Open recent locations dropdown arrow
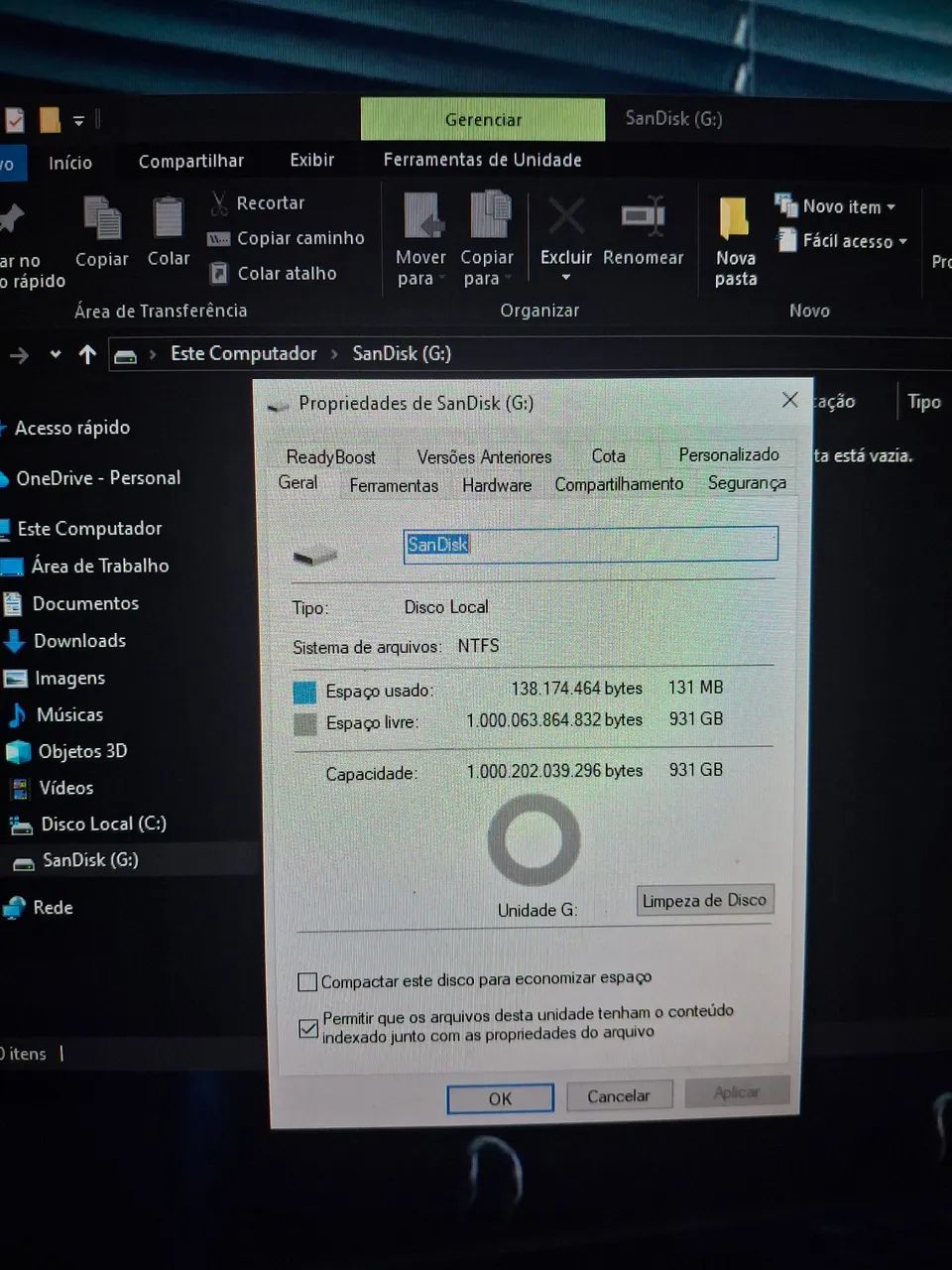The image size is (952, 1270). 56,354
